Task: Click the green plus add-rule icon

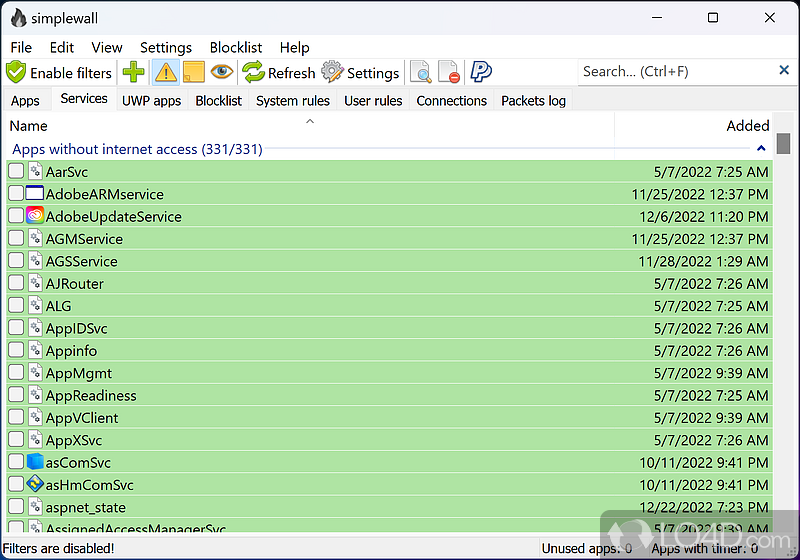Action: pos(133,72)
